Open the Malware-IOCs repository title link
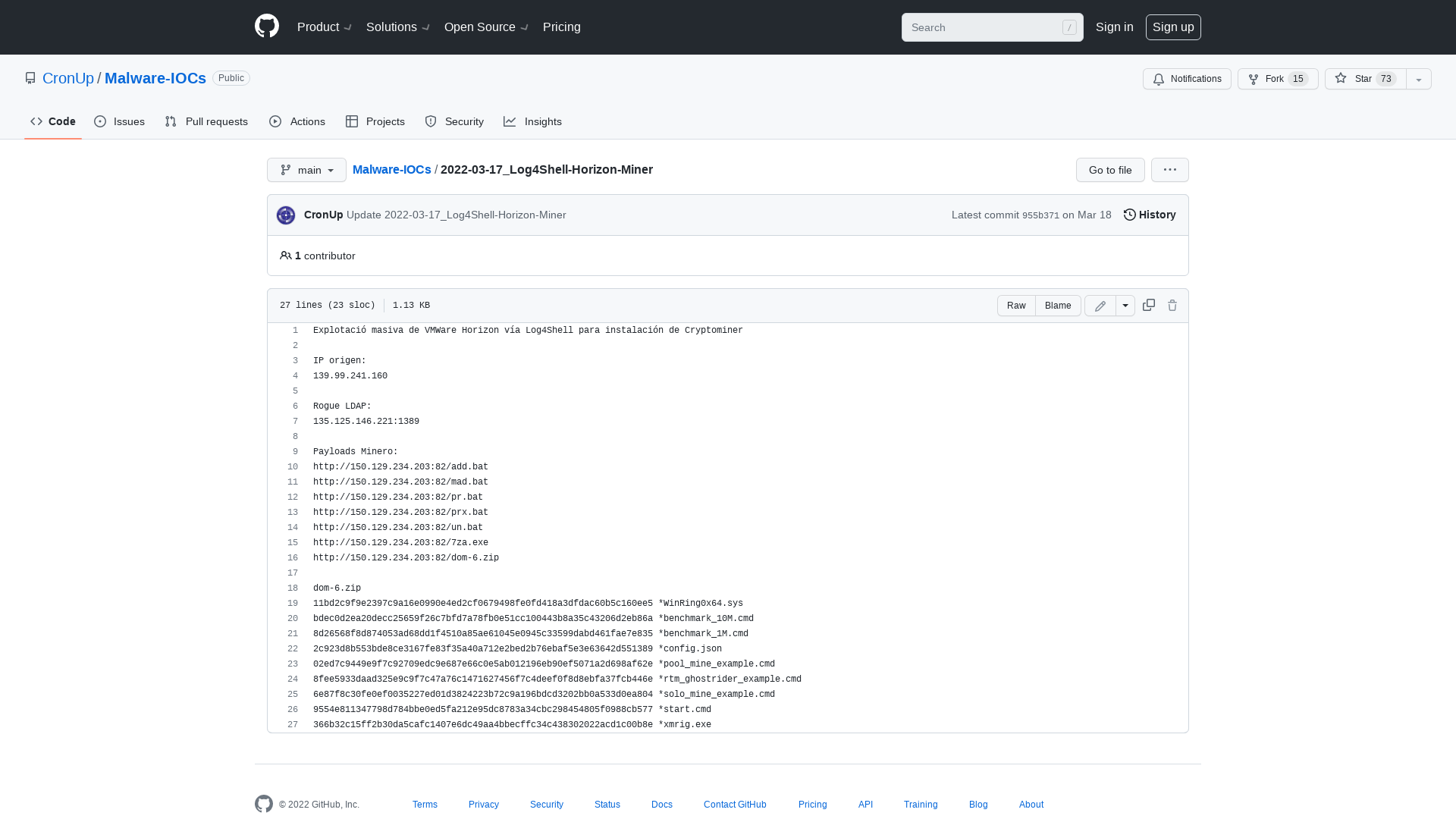The width and height of the screenshot is (1456, 819). tap(155, 78)
